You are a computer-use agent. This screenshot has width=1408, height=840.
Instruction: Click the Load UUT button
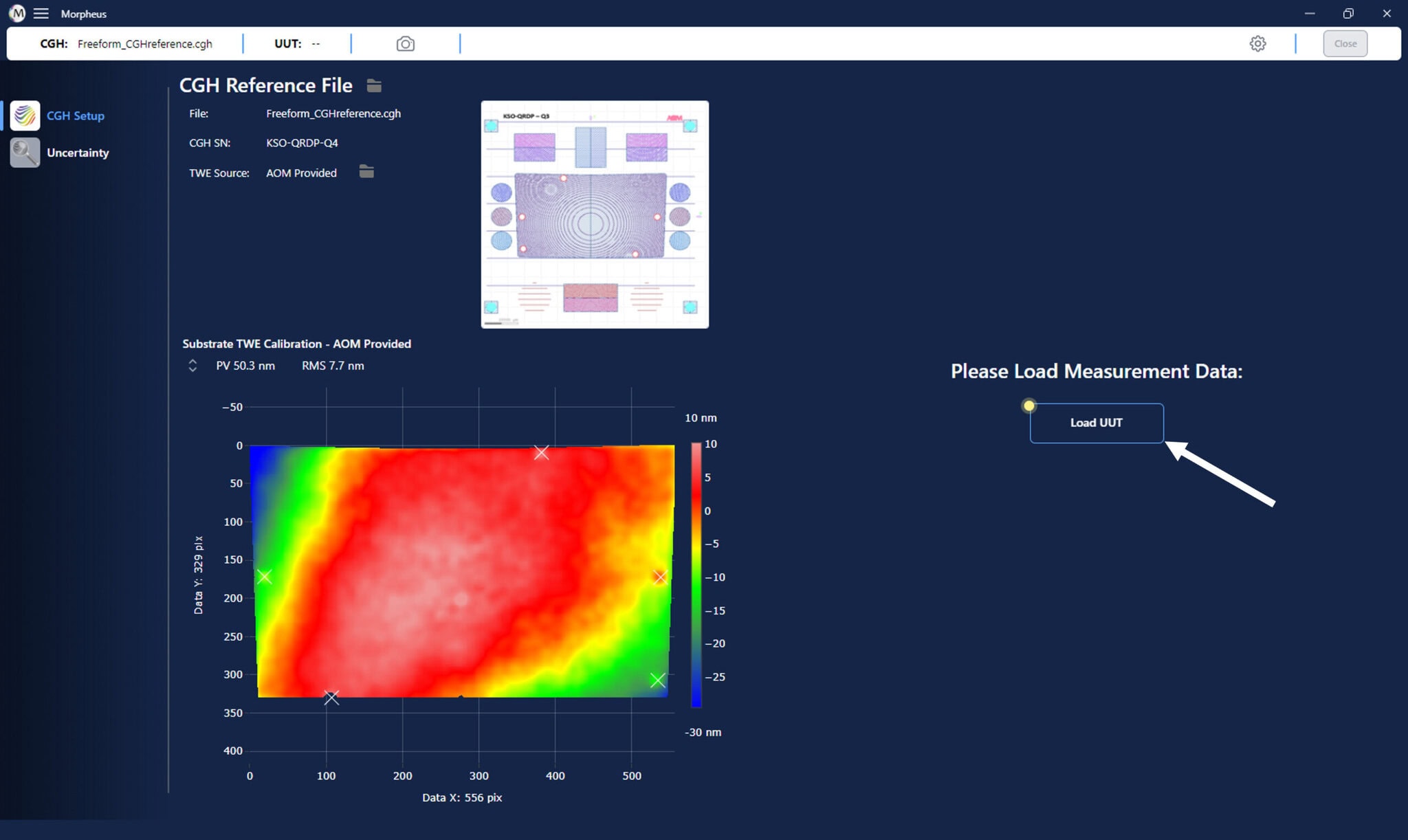point(1096,423)
